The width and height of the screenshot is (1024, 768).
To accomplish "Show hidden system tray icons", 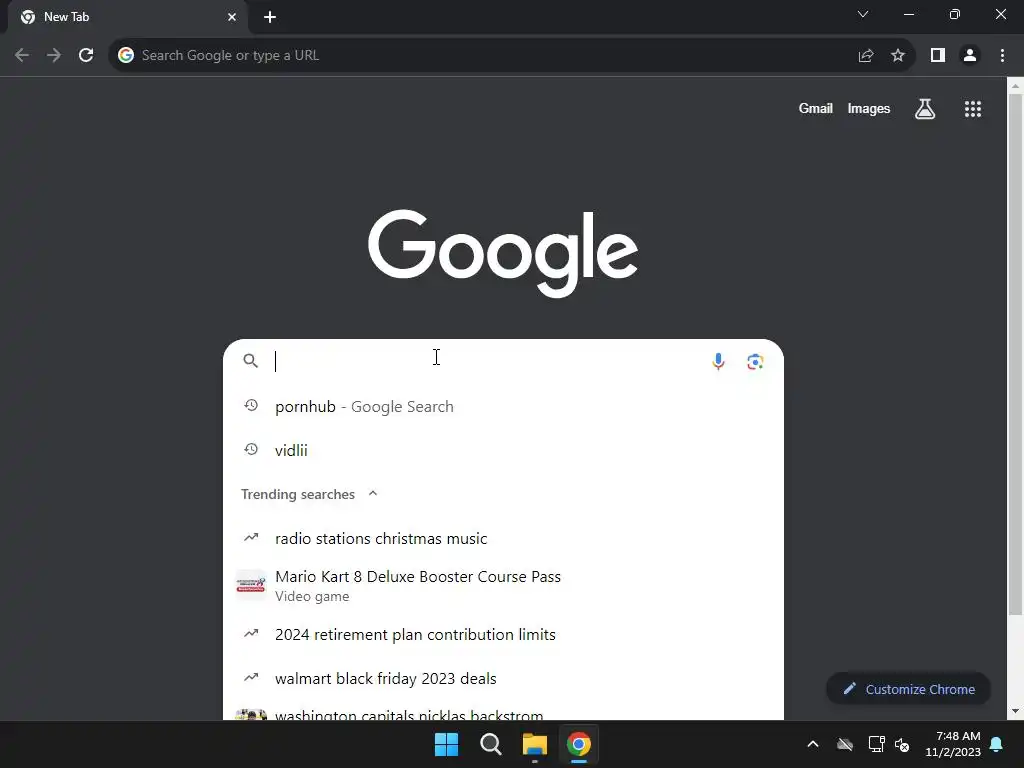I will pos(813,744).
